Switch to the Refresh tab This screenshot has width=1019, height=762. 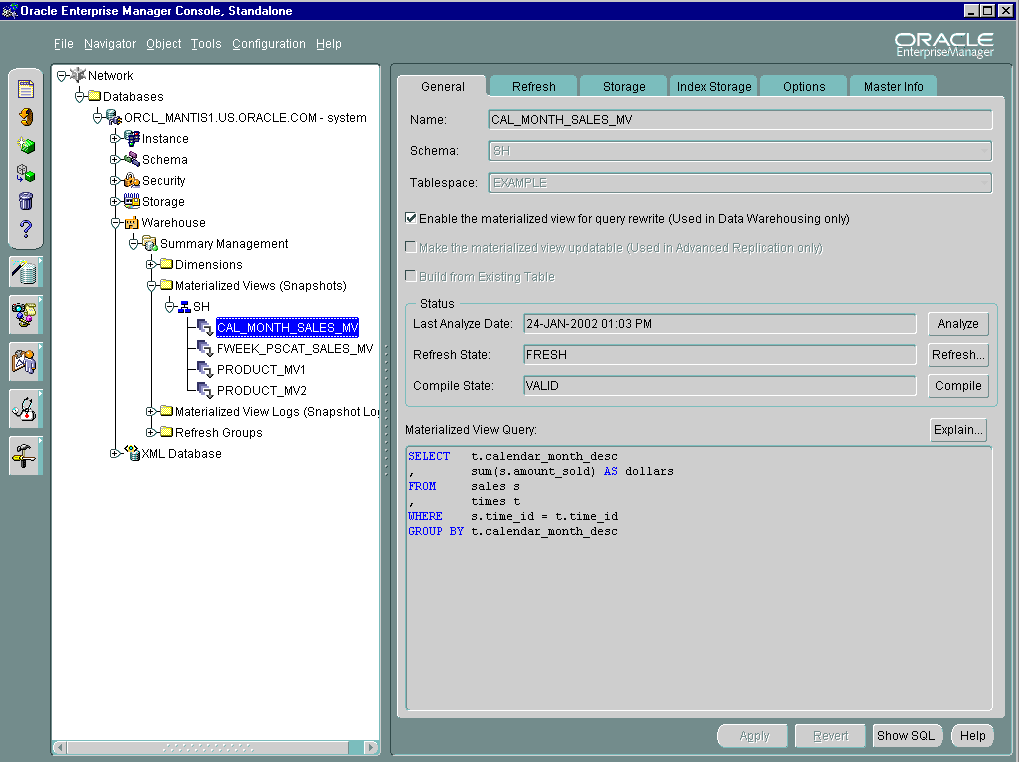533,87
